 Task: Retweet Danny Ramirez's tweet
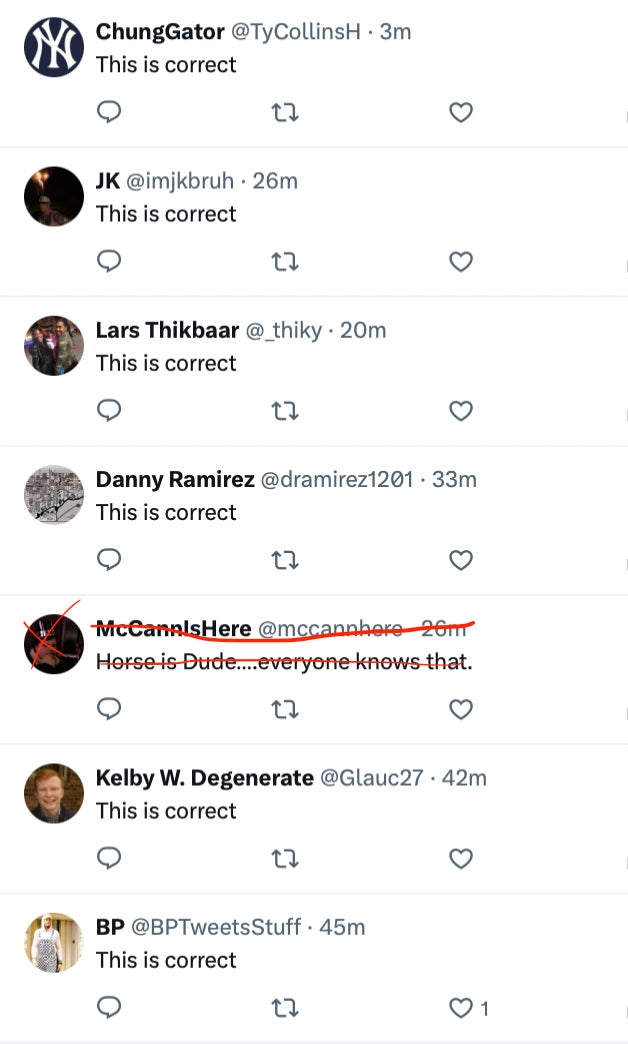click(285, 560)
